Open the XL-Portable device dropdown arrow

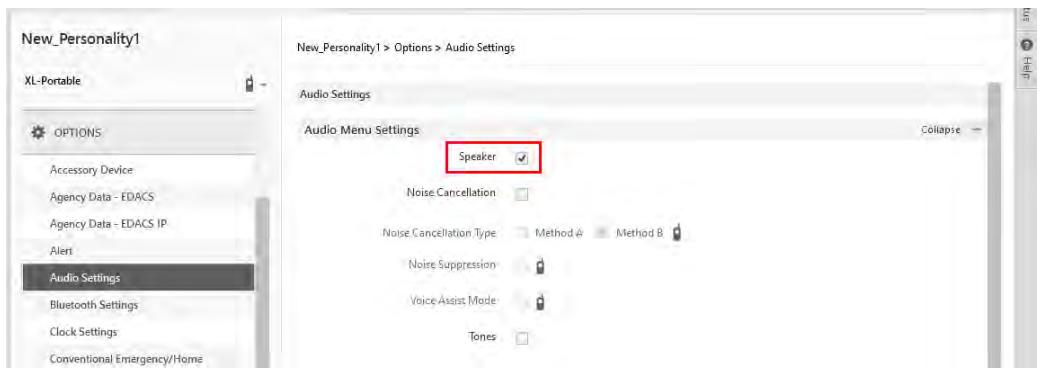pyautogui.click(x=263, y=85)
